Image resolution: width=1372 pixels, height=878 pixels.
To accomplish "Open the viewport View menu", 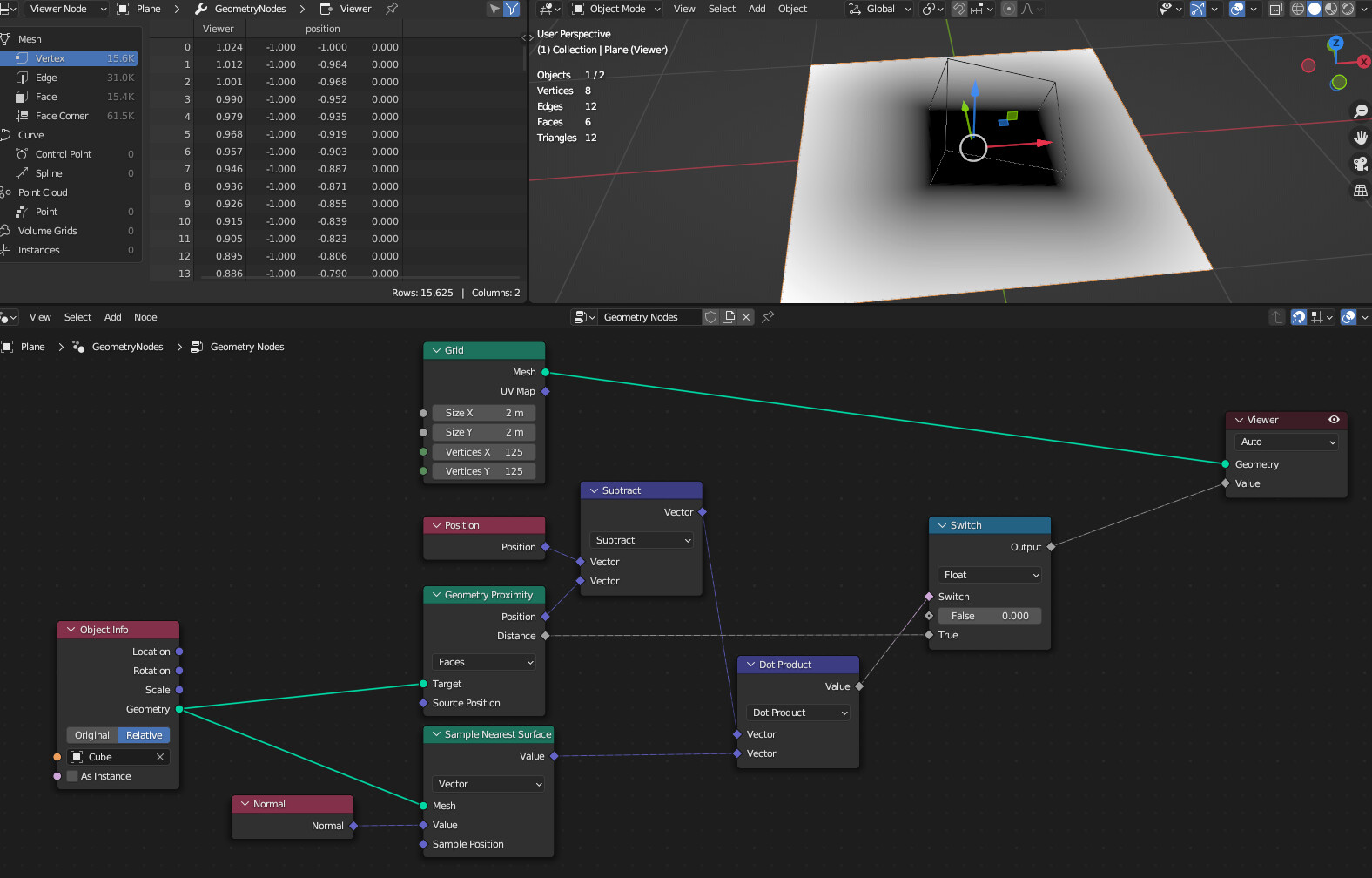I will pyautogui.click(x=684, y=9).
